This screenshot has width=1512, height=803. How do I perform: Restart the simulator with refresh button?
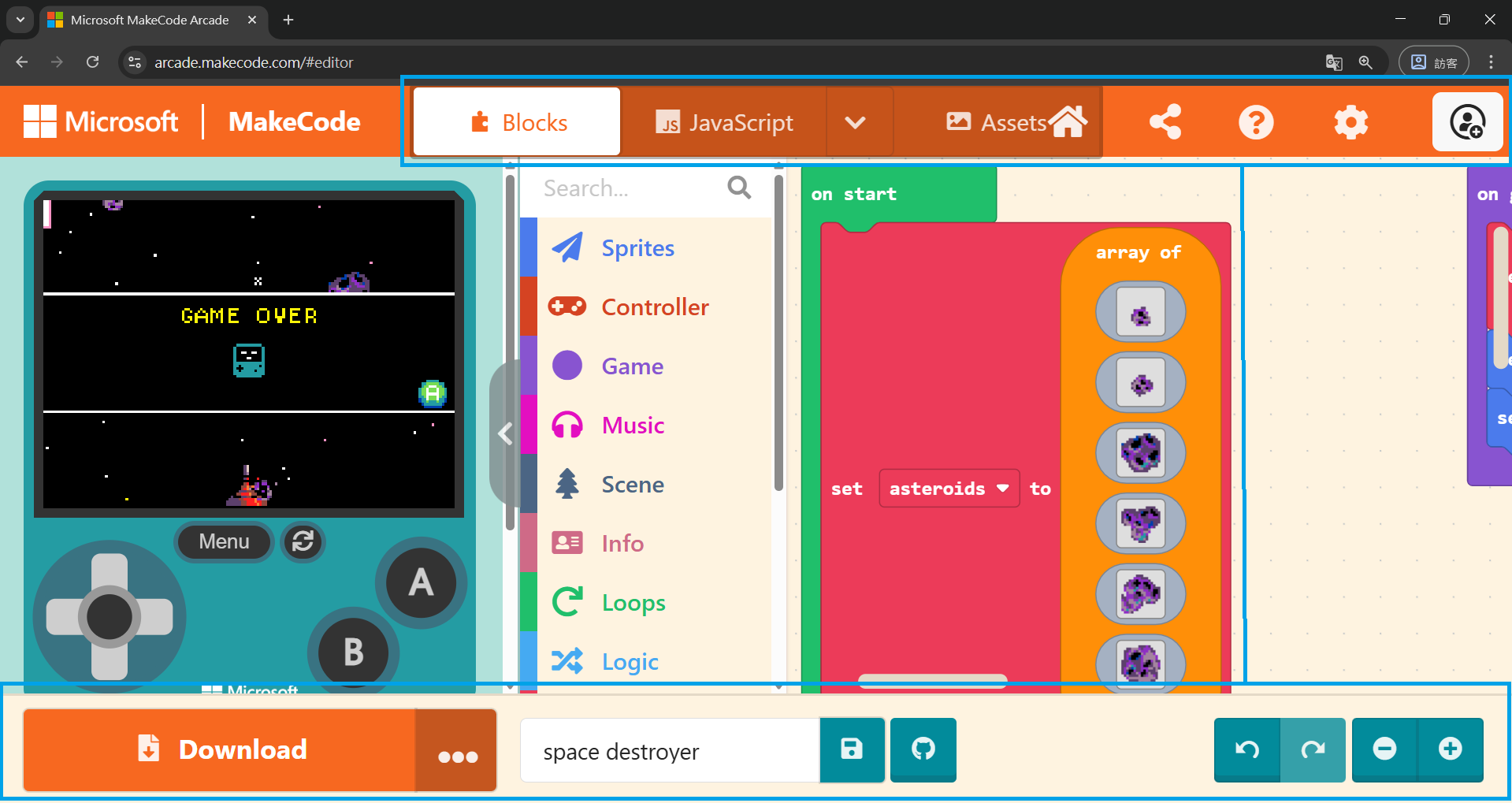click(x=303, y=542)
